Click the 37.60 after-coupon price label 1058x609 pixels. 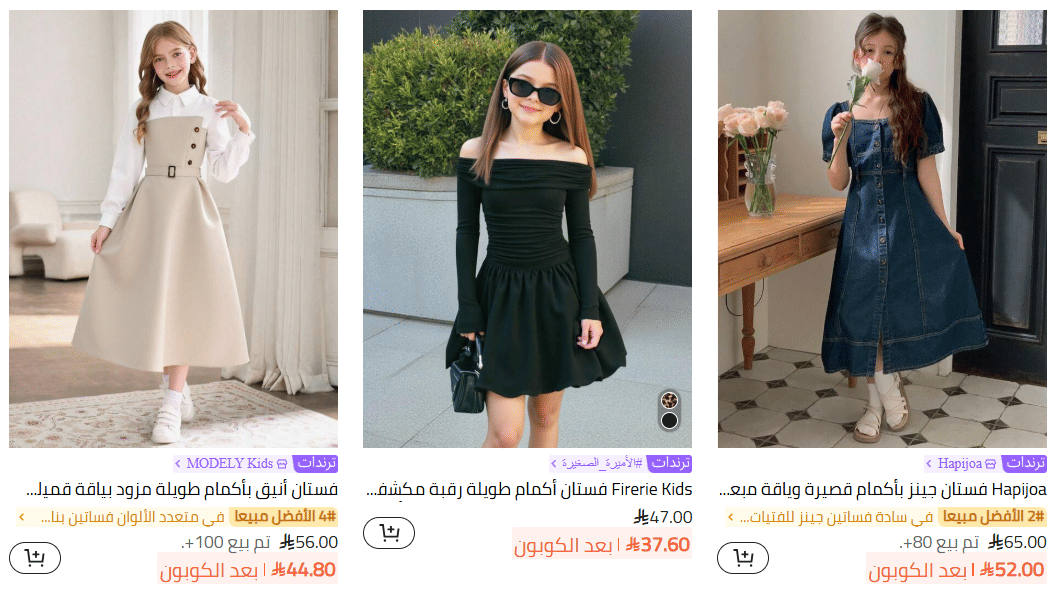(x=602, y=545)
